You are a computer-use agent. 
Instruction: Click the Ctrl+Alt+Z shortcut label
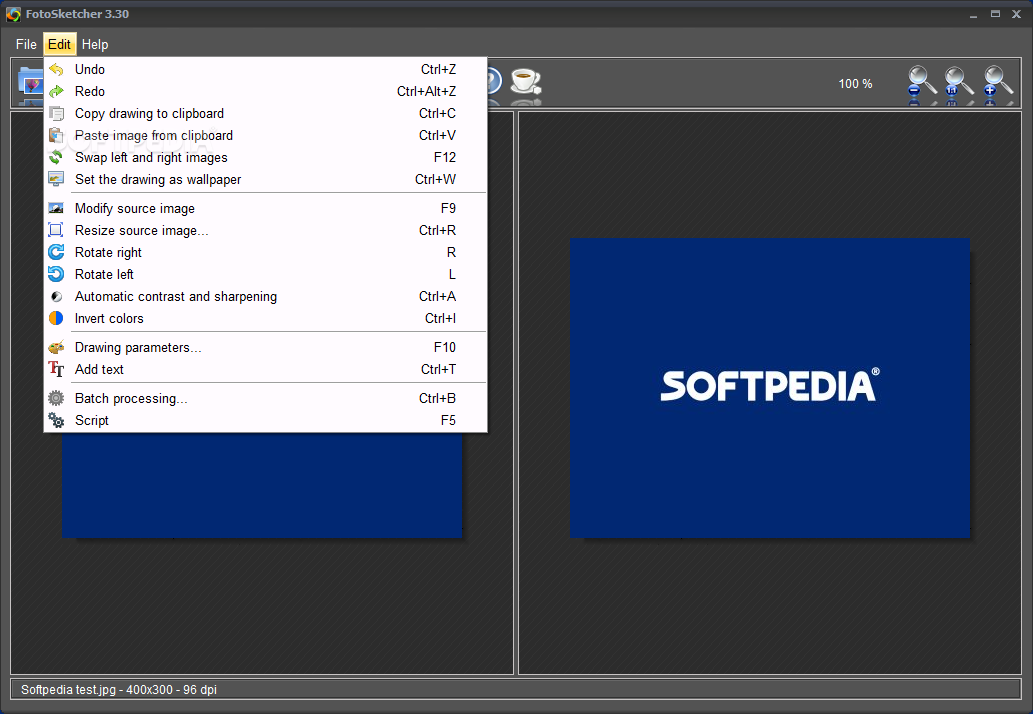point(426,91)
